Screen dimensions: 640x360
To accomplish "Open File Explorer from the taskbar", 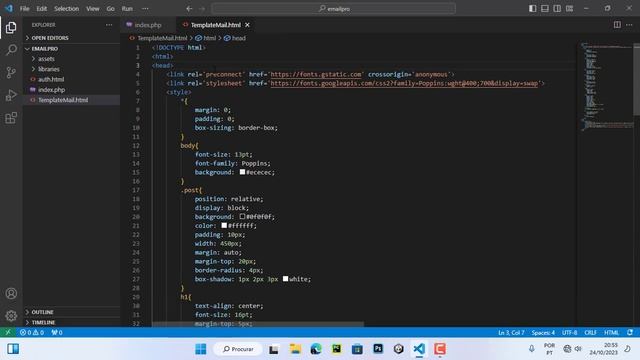I will (x=295, y=349).
